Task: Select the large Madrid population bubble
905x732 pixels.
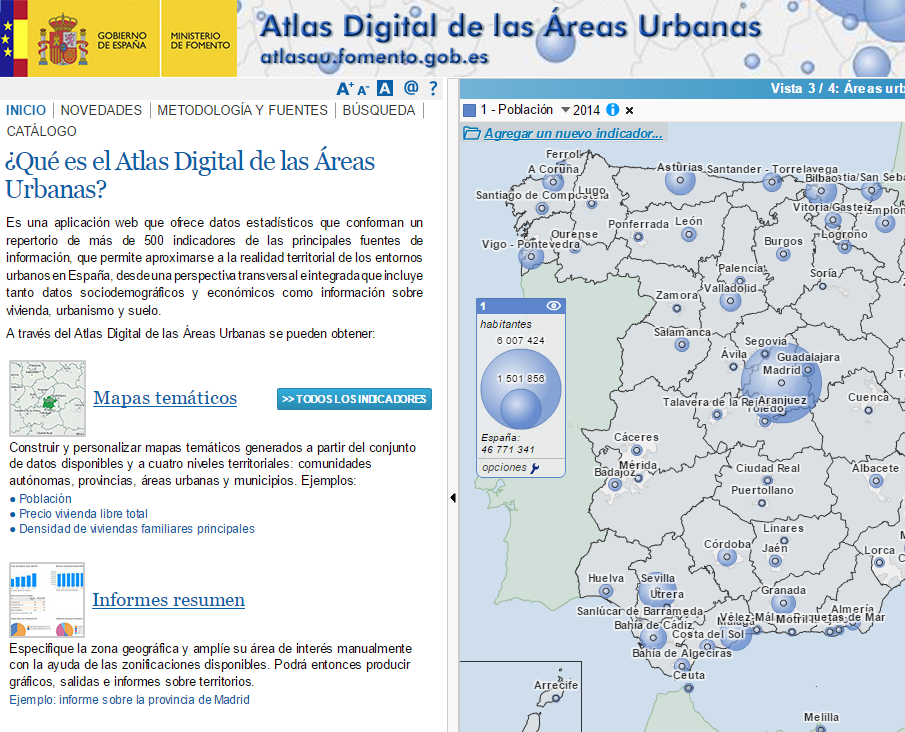Action: pyautogui.click(x=781, y=383)
